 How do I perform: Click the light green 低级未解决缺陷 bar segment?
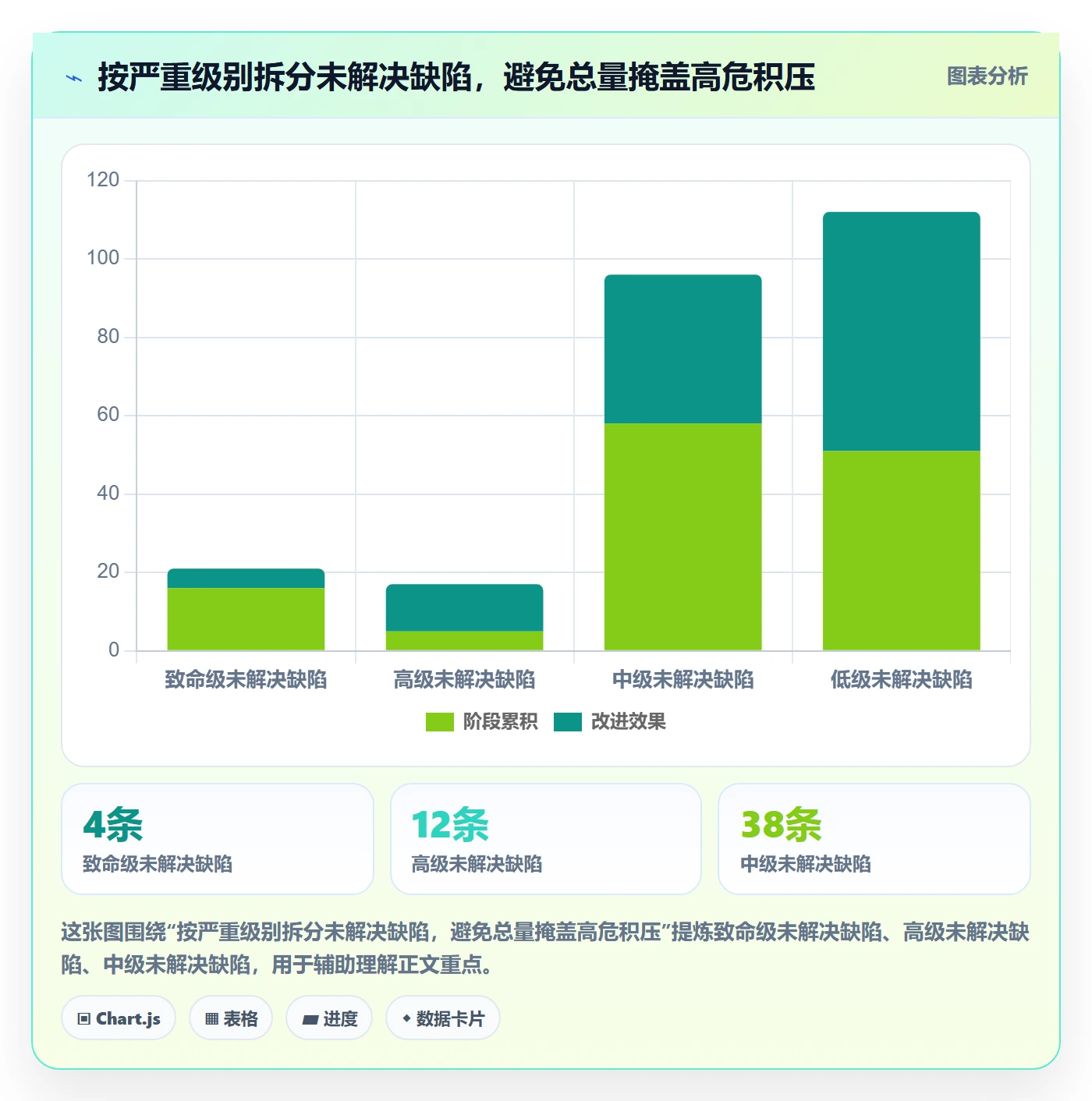pos(901,550)
